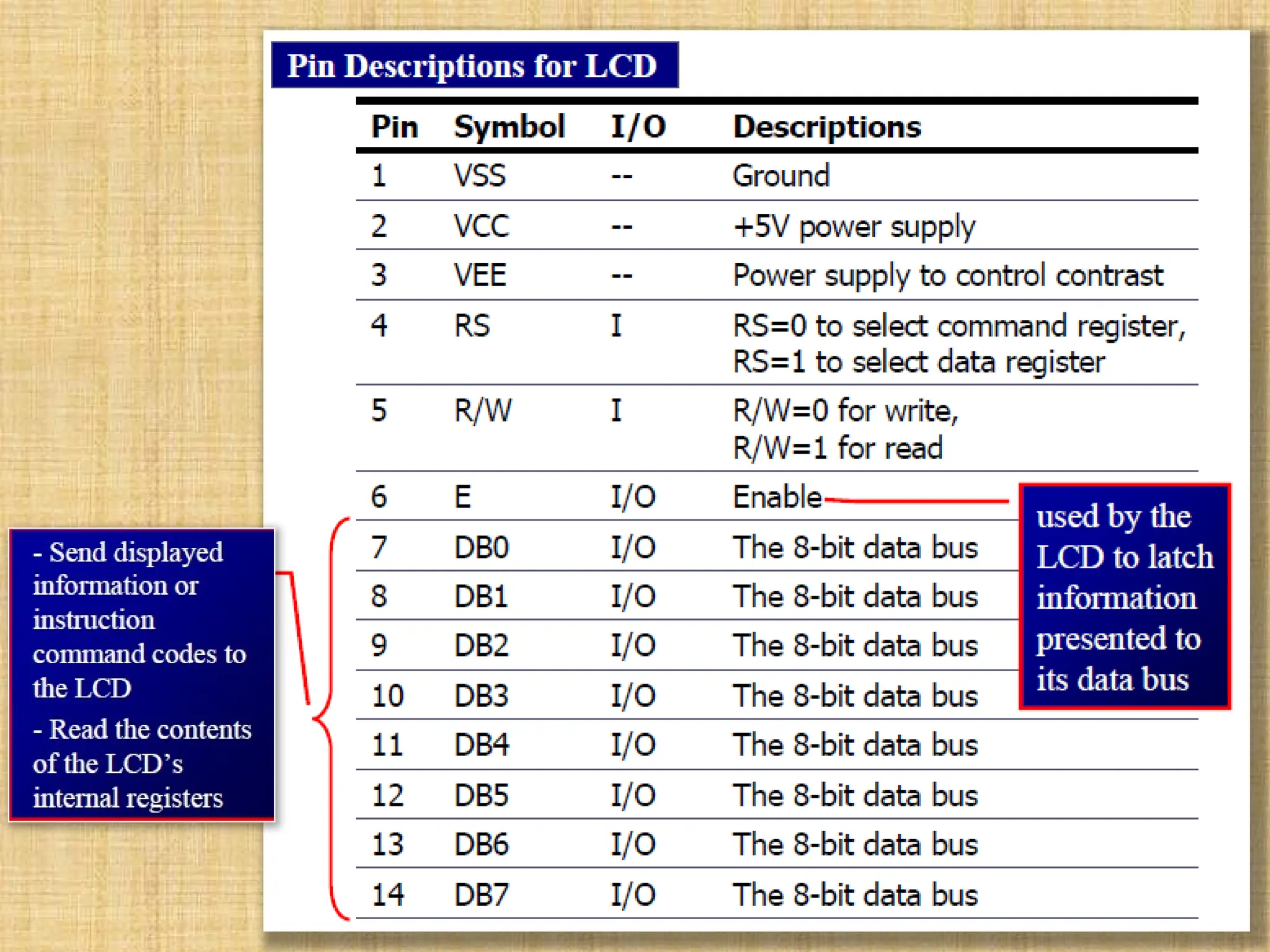Click 'The 8-bit data bus' in DB7 row

(x=855, y=894)
